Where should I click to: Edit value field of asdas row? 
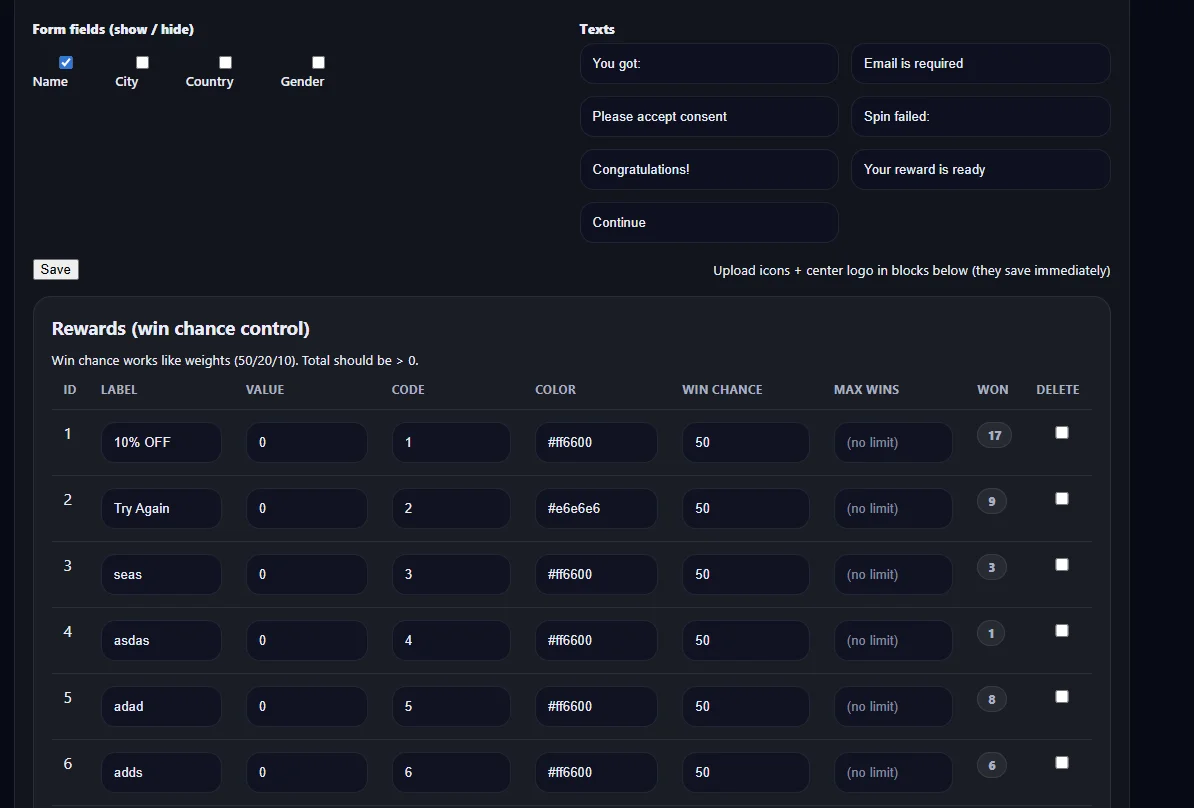pyautogui.click(x=307, y=640)
